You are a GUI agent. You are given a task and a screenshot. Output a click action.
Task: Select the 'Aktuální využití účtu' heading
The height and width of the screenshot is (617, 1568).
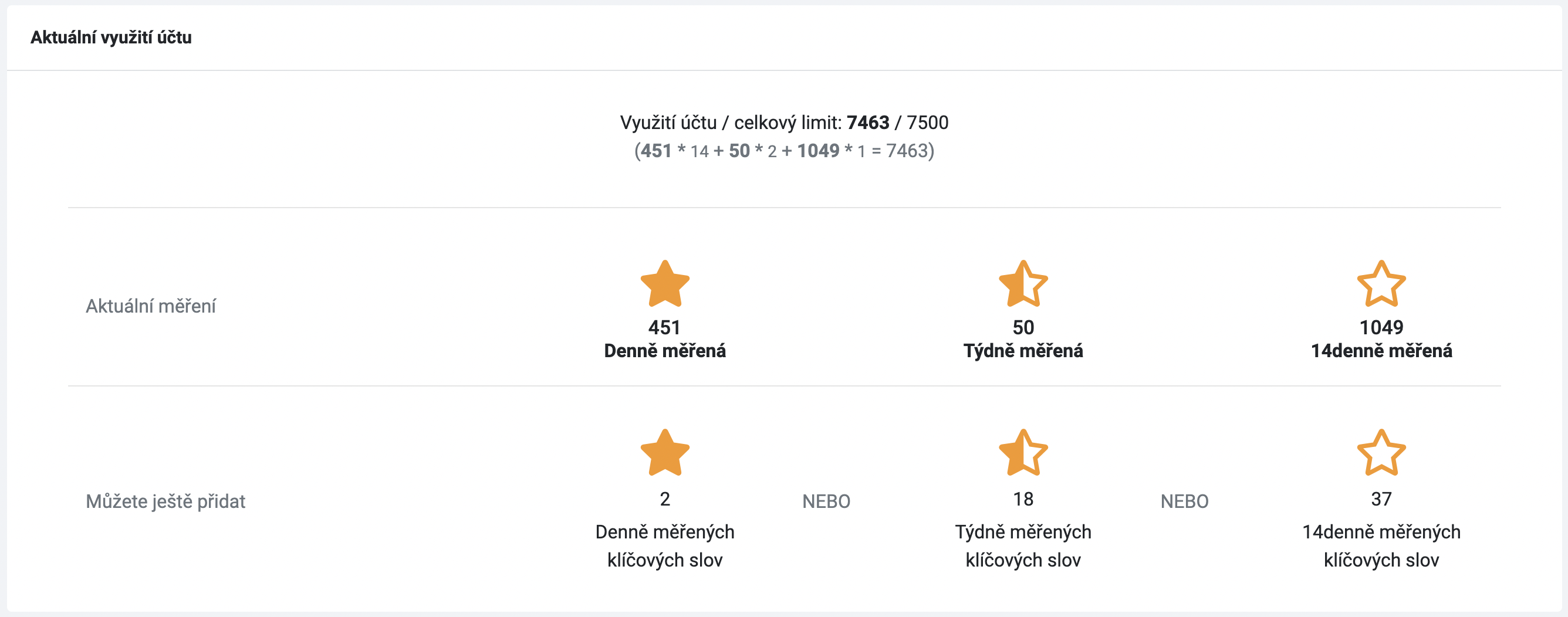[111, 38]
